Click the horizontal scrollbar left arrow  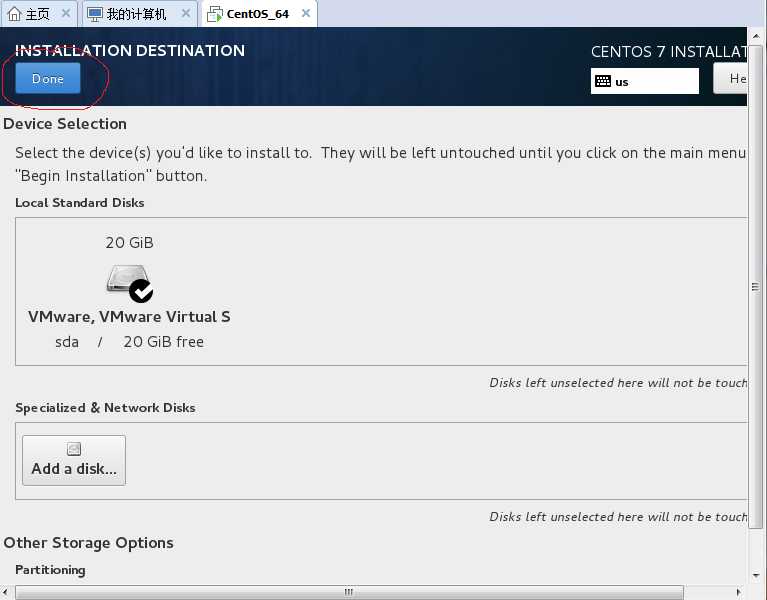coord(5,592)
